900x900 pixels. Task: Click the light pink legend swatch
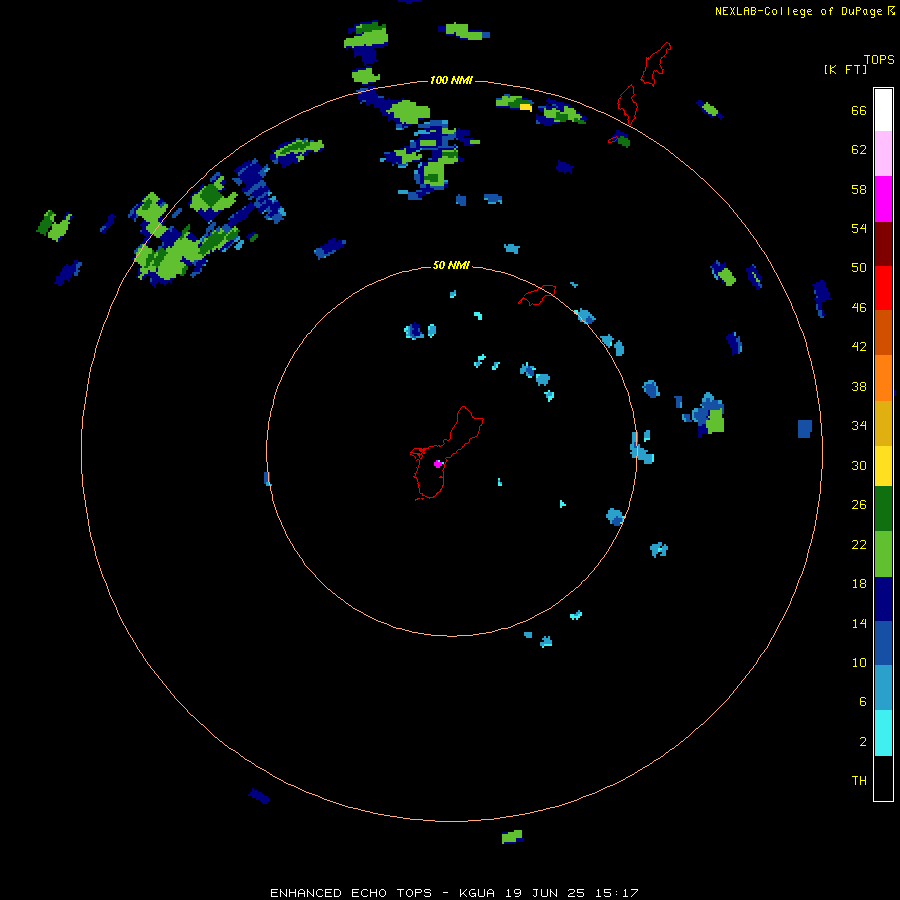click(883, 154)
